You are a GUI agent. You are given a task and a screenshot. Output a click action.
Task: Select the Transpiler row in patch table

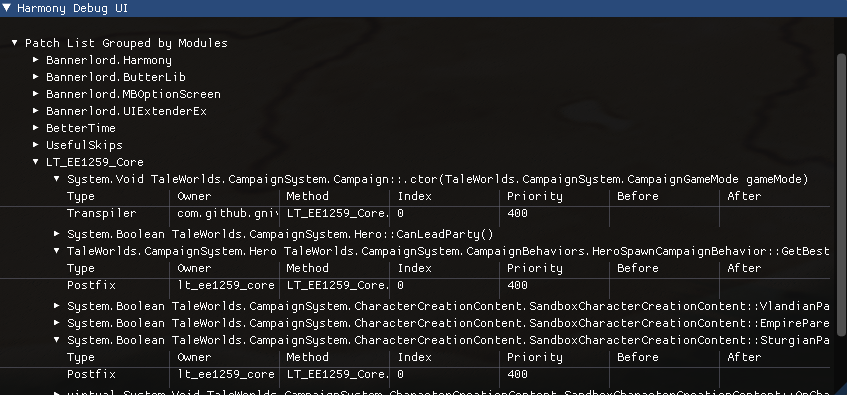pos(415,213)
